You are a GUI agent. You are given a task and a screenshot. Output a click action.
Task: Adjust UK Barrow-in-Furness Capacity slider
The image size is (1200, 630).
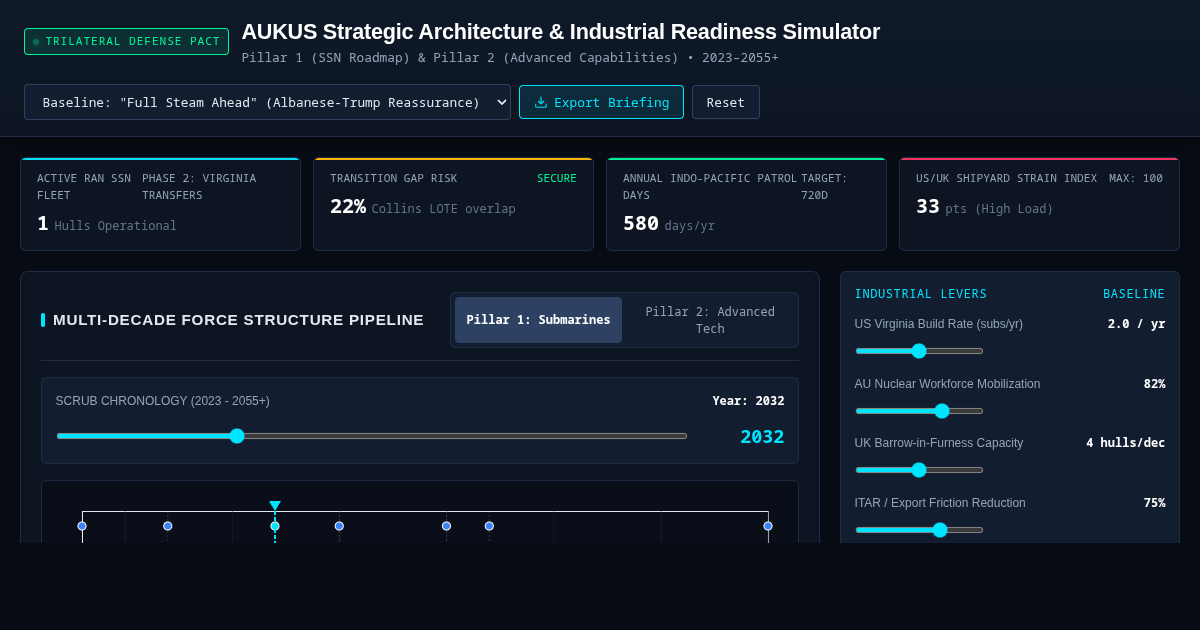pyautogui.click(x=919, y=470)
